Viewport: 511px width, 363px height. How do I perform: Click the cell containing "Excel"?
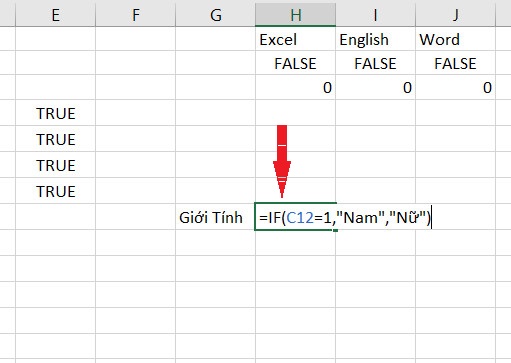coord(296,39)
